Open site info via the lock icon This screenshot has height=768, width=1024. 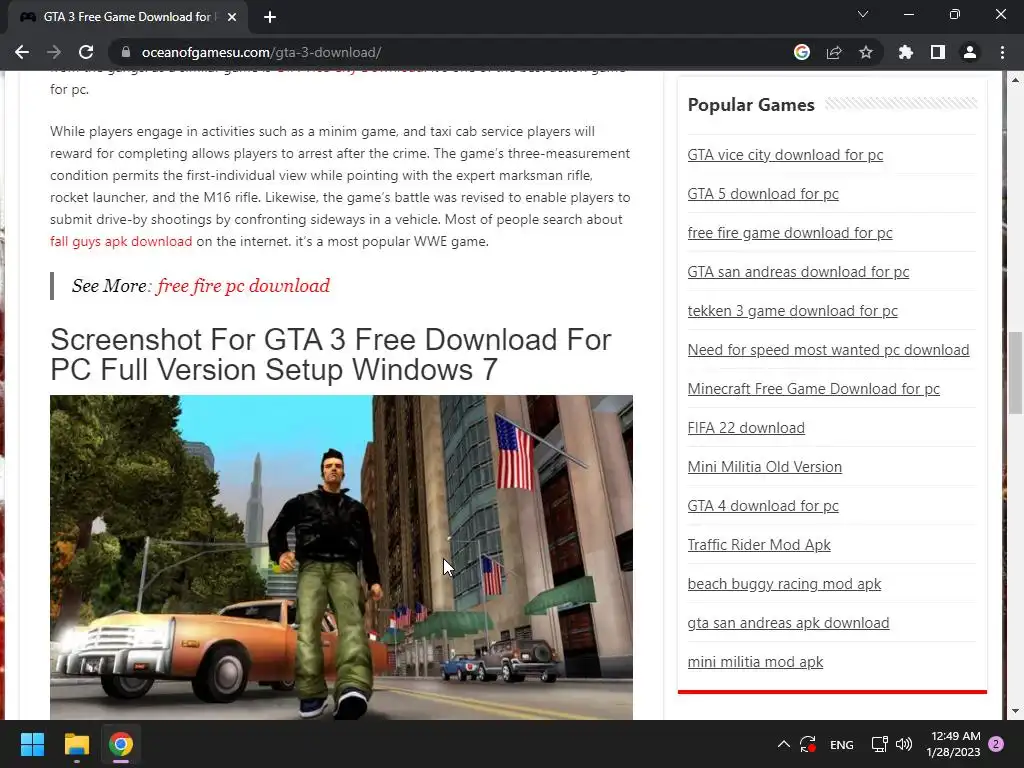126,52
